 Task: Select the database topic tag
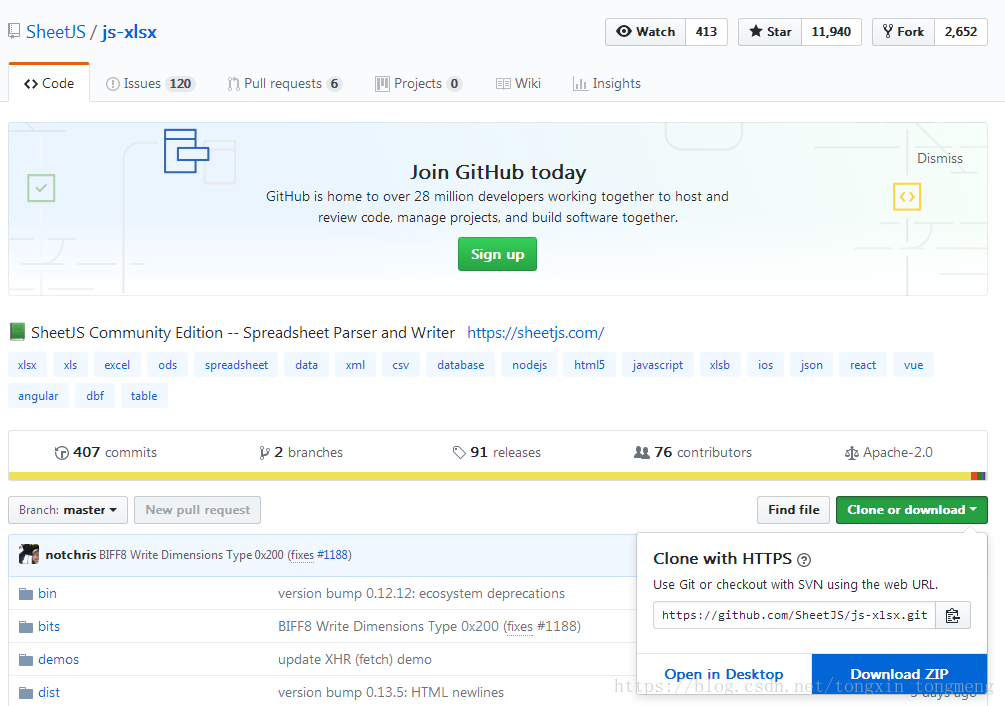461,365
